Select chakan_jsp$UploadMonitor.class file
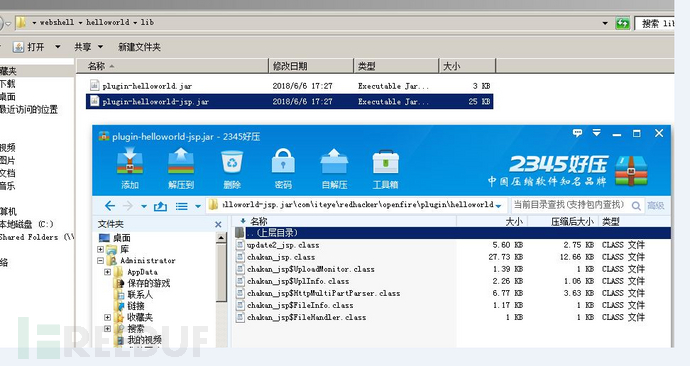 click(311, 269)
